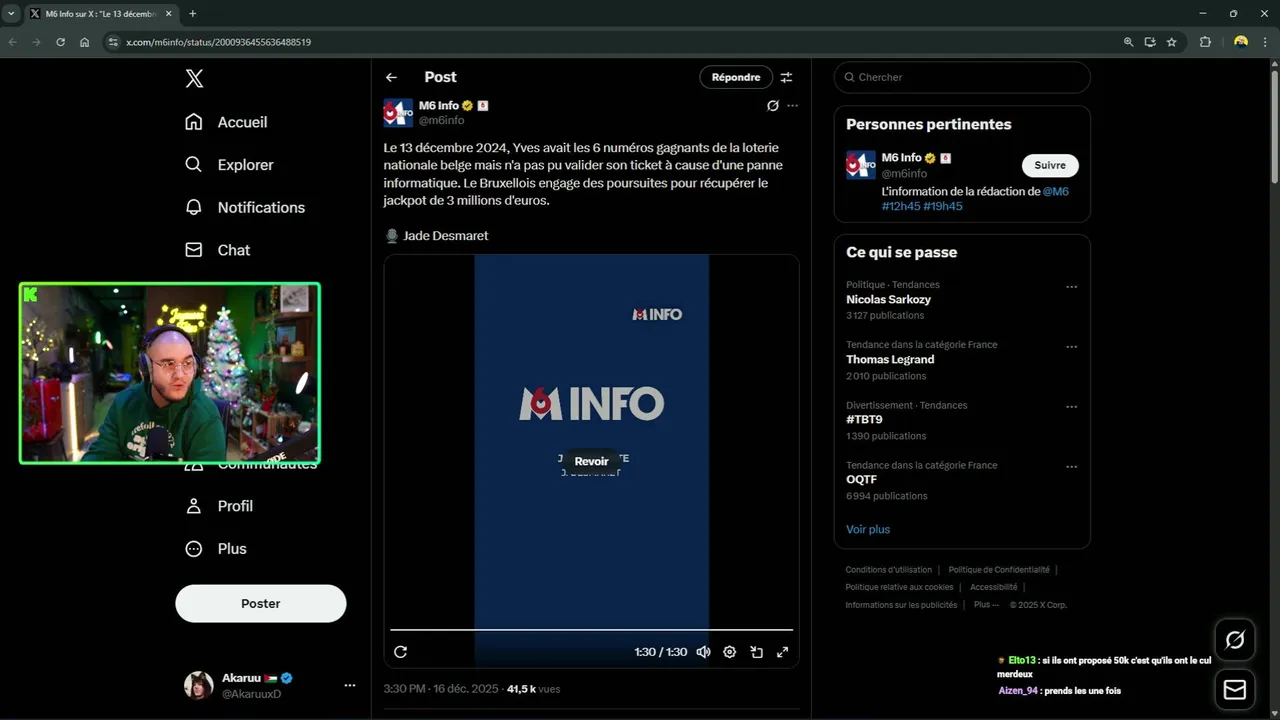This screenshot has height=720, width=1280.
Task: Expand the footer Plus ··· menu
Action: pyautogui.click(x=985, y=605)
